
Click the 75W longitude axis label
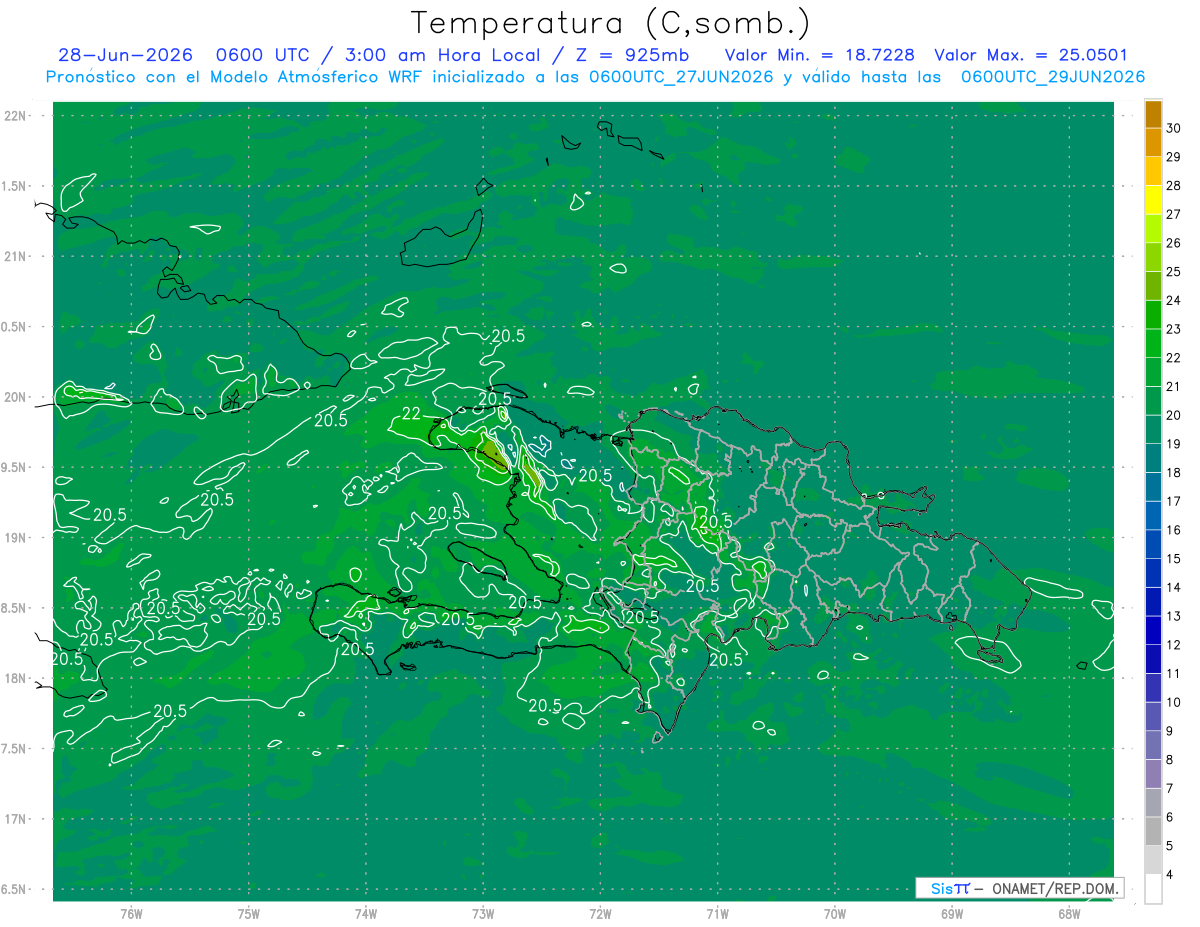(248, 912)
